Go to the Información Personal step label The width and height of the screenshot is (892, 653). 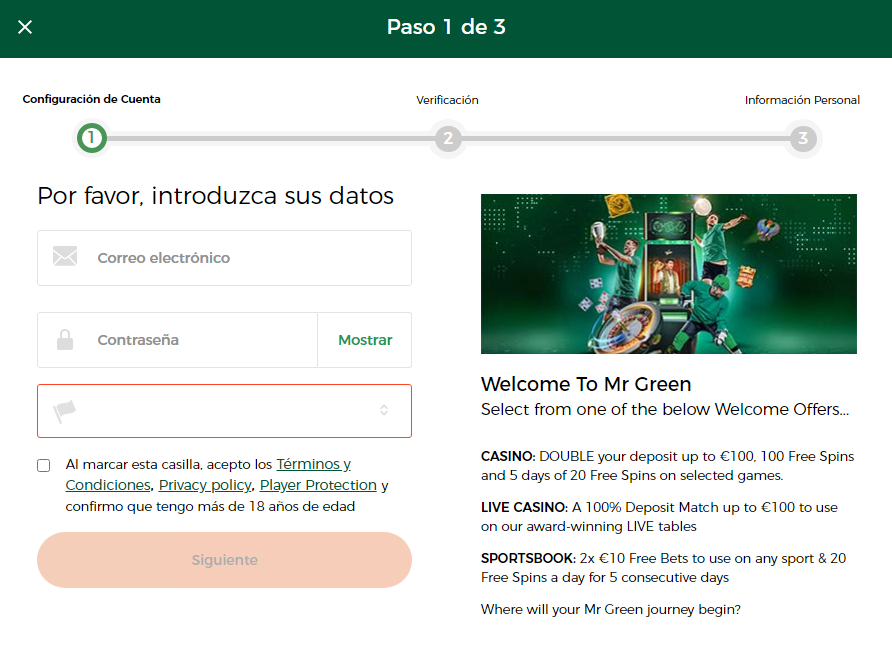pyautogui.click(x=802, y=100)
